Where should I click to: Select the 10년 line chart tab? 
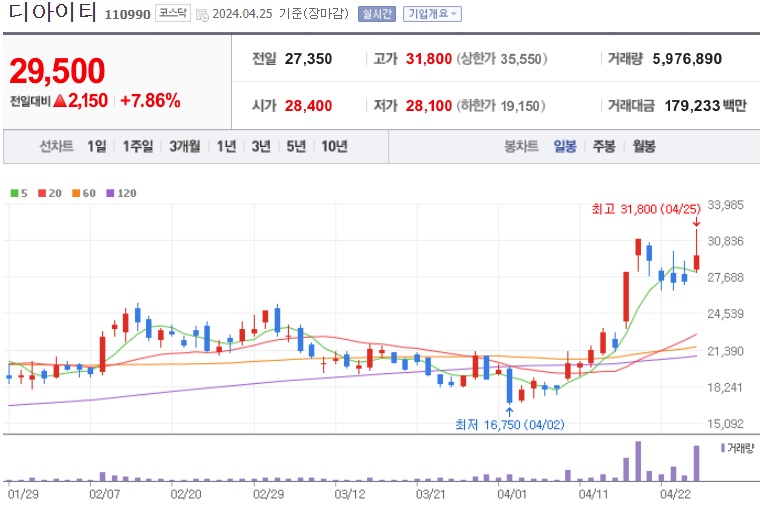334,146
